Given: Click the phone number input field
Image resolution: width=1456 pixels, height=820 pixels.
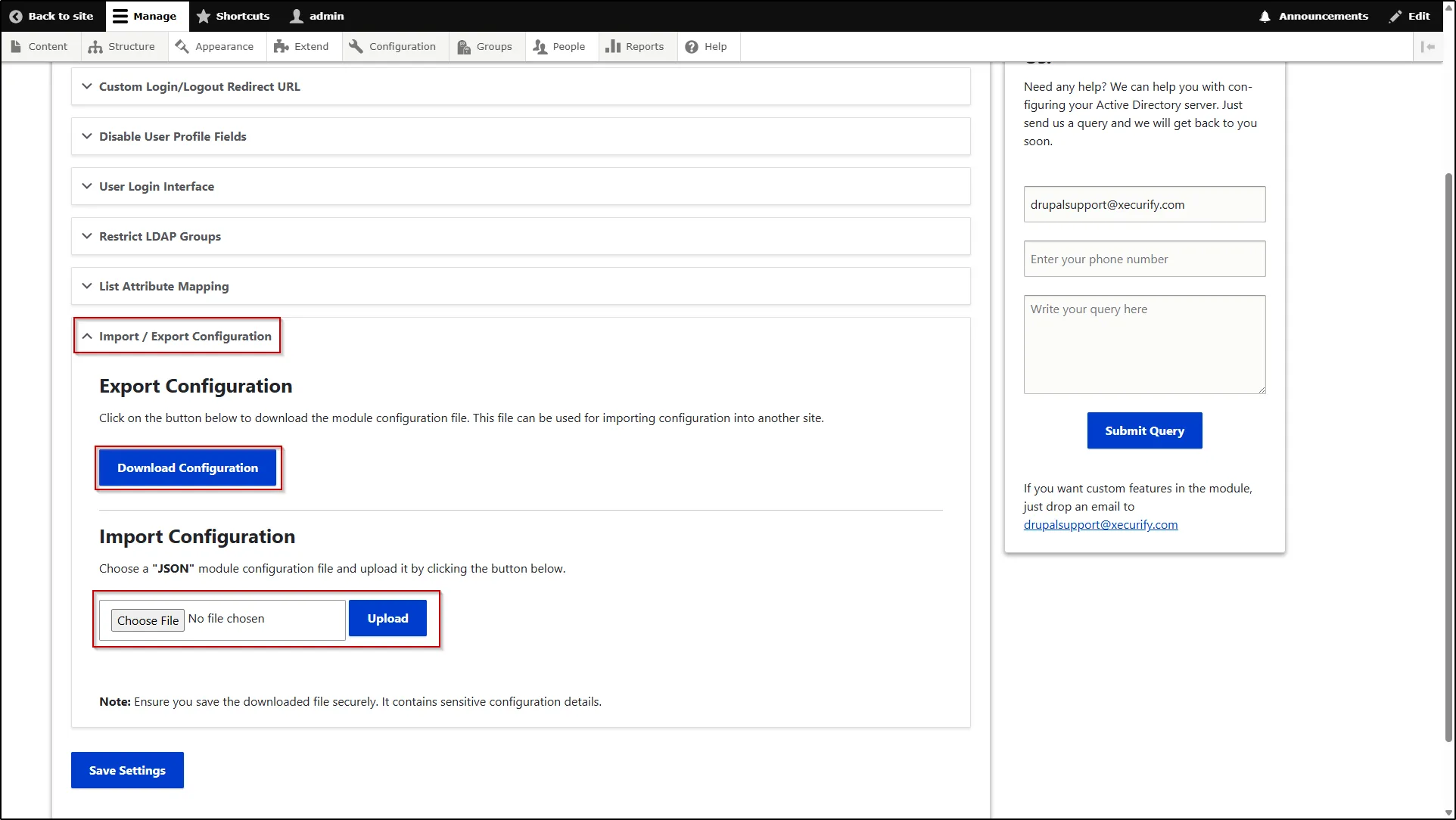Looking at the screenshot, I should [x=1143, y=259].
